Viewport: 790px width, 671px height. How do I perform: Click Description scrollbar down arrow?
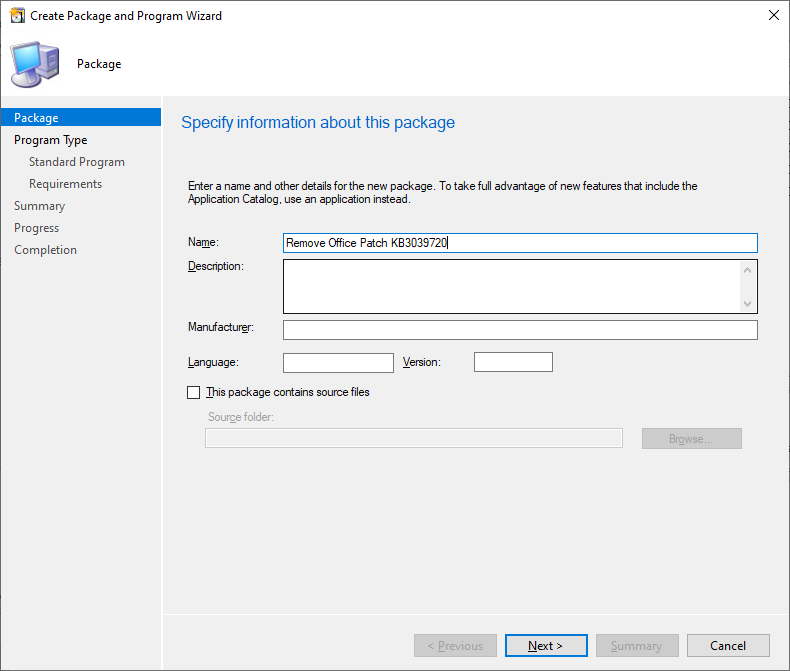click(748, 303)
